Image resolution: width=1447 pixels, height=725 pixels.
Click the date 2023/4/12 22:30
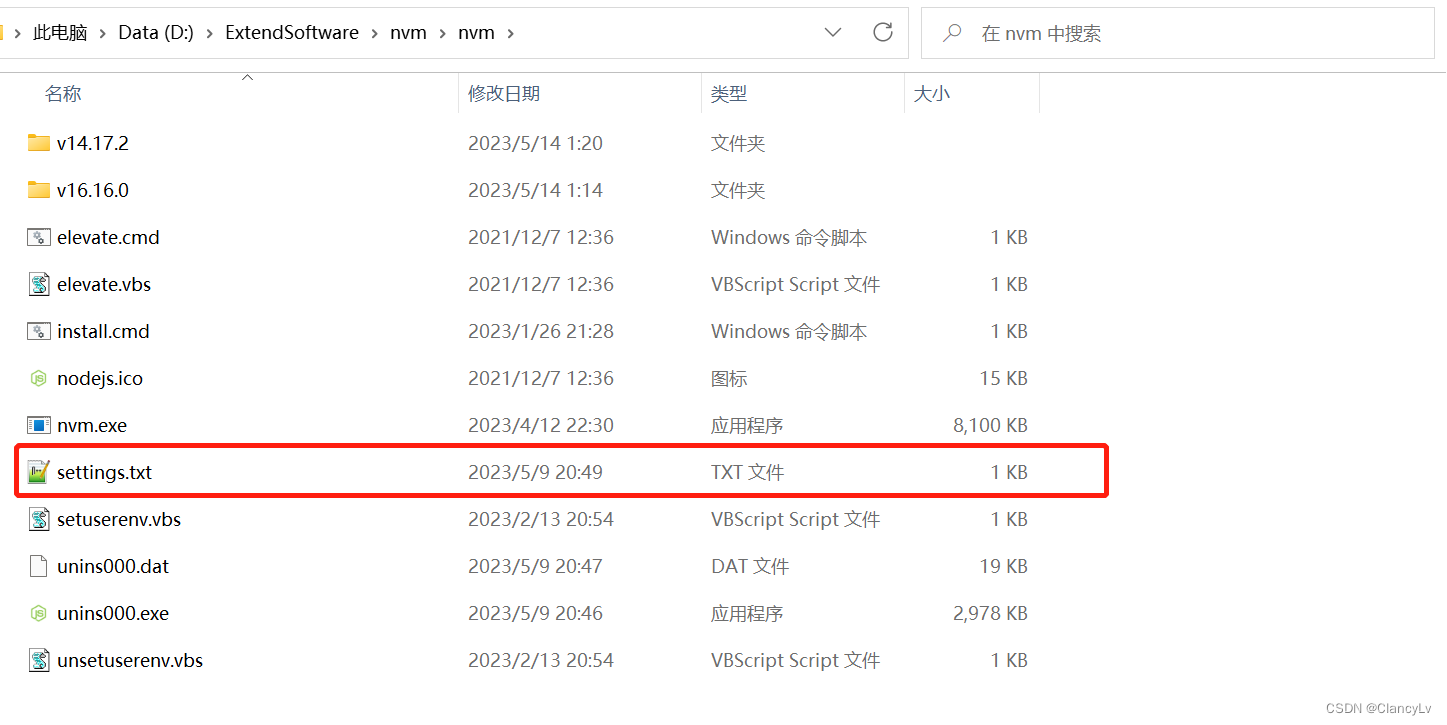(541, 425)
